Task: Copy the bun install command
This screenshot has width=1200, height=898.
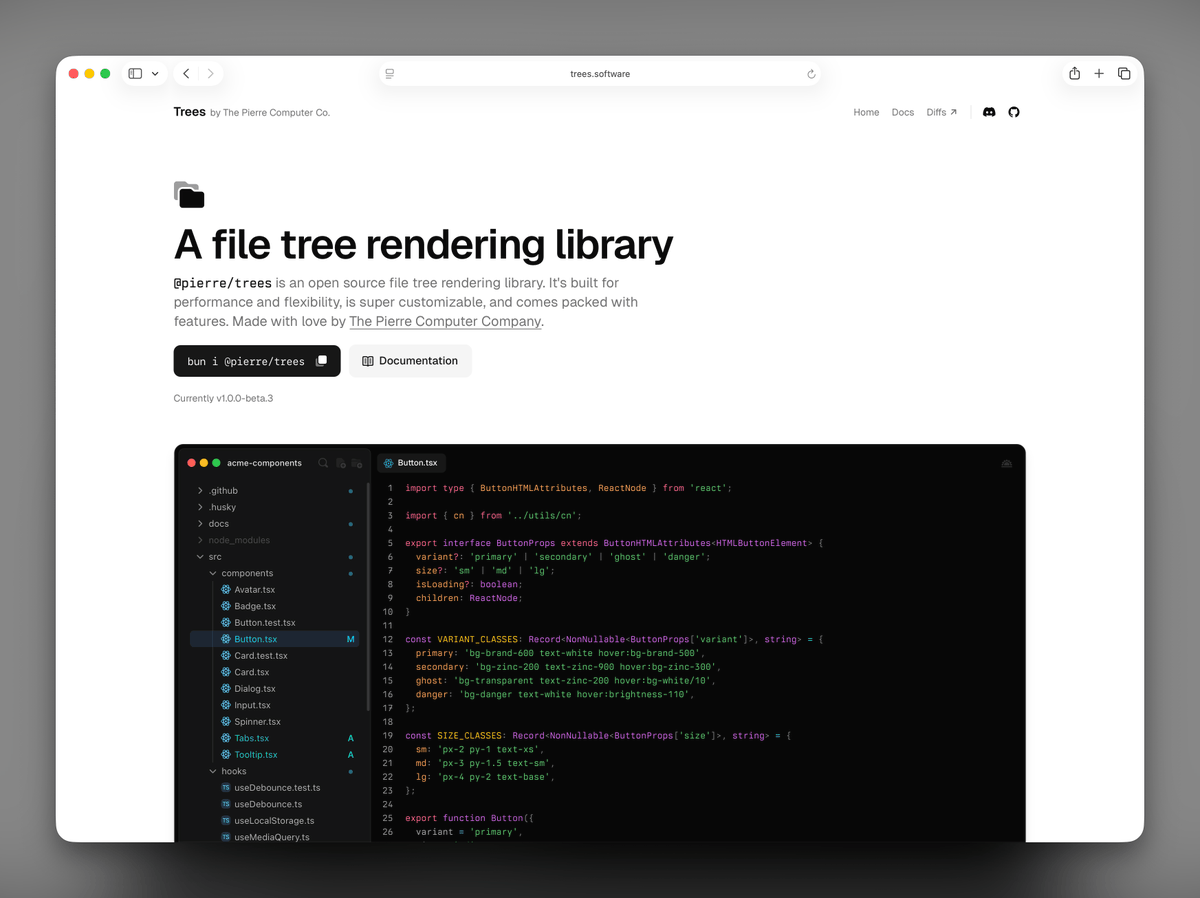Action: pos(321,361)
